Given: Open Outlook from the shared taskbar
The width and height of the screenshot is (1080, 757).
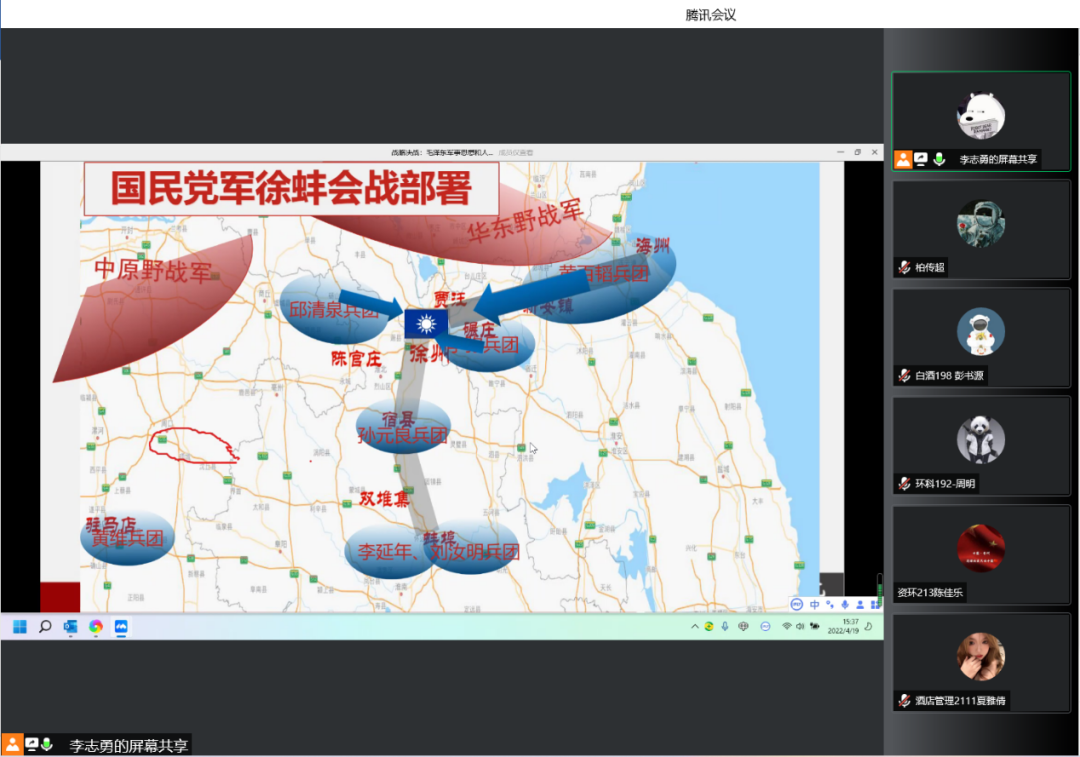Looking at the screenshot, I should (70, 627).
